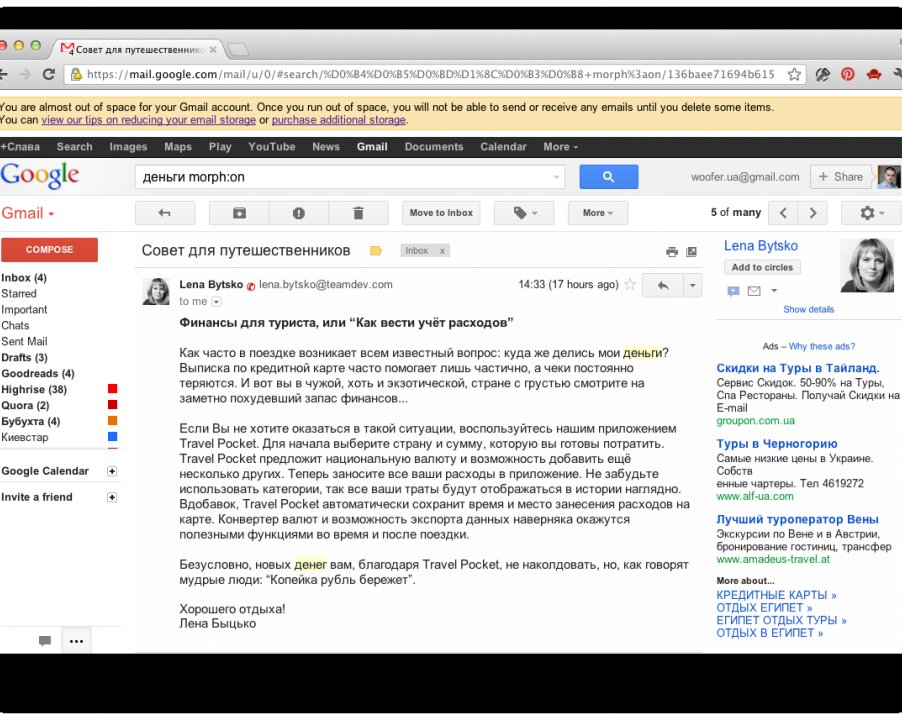Screen dimensions: 902x720
Task: Open more contact options arrow beside envelope
Action: [x=774, y=291]
